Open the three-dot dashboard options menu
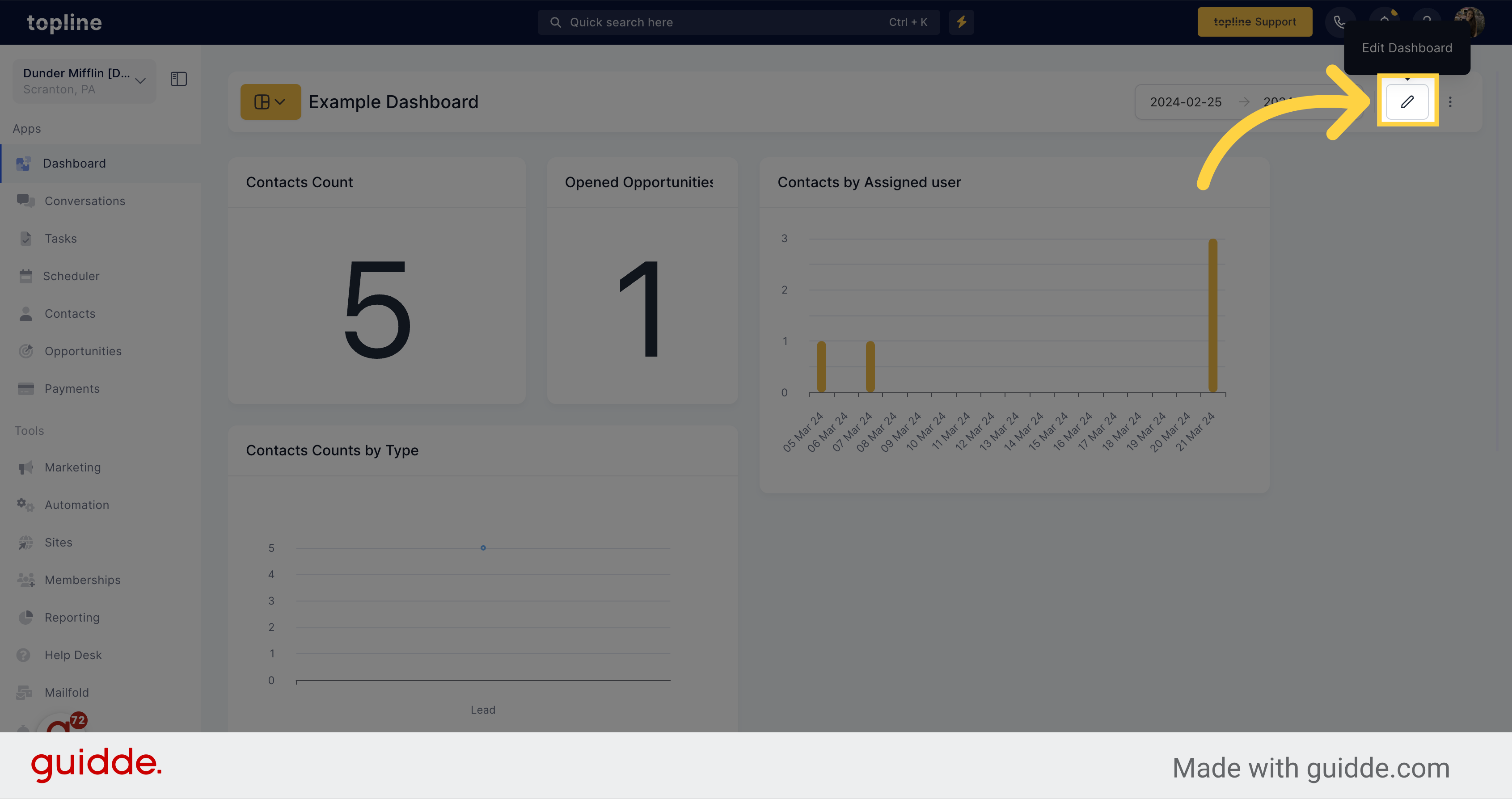This screenshot has width=1512, height=799. click(1450, 101)
